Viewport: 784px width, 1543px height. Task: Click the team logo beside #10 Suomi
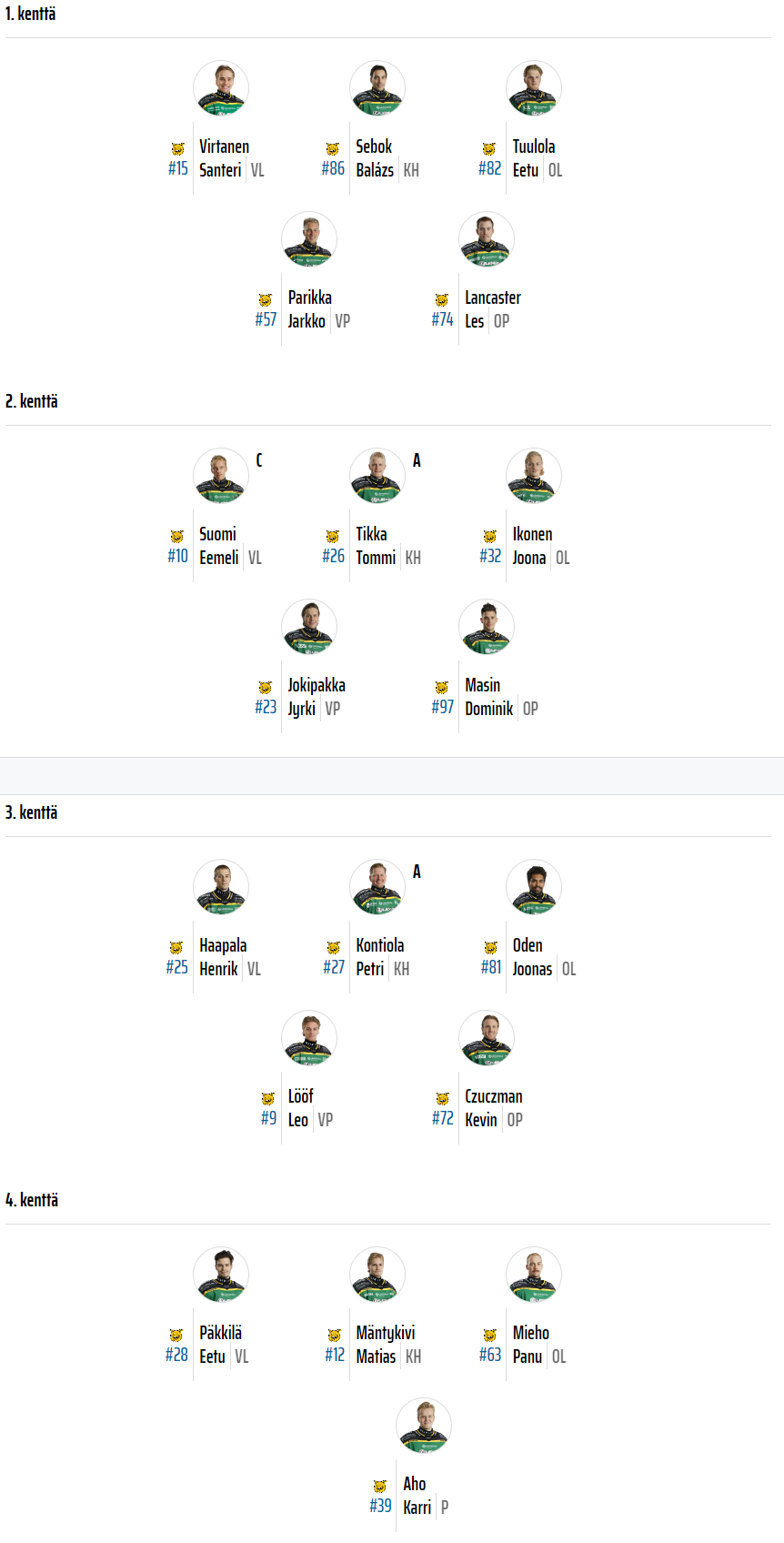coord(177,536)
